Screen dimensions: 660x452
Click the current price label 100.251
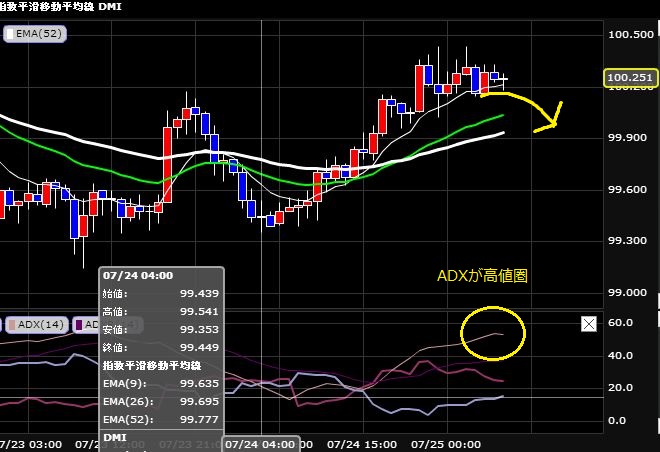pos(630,78)
